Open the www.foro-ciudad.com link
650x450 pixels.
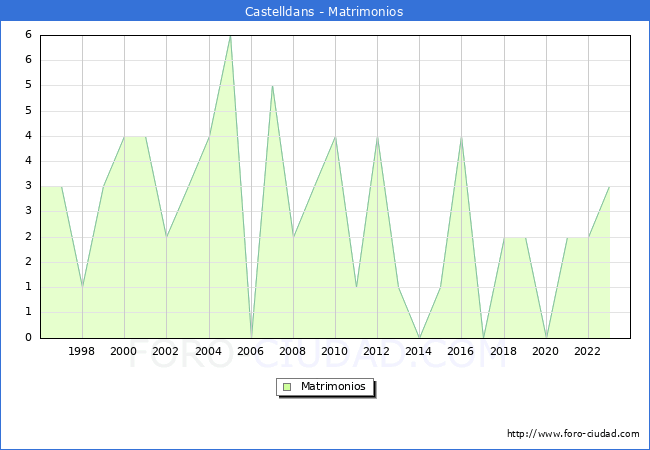coord(573,434)
